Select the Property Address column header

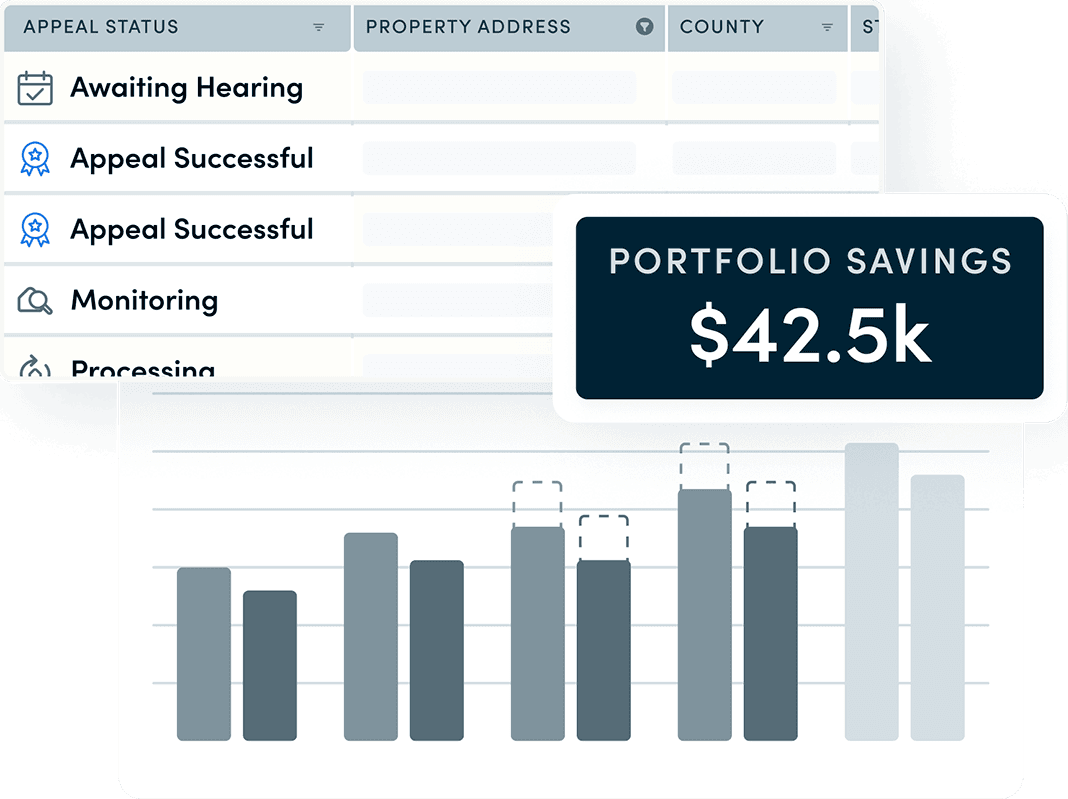click(468, 27)
